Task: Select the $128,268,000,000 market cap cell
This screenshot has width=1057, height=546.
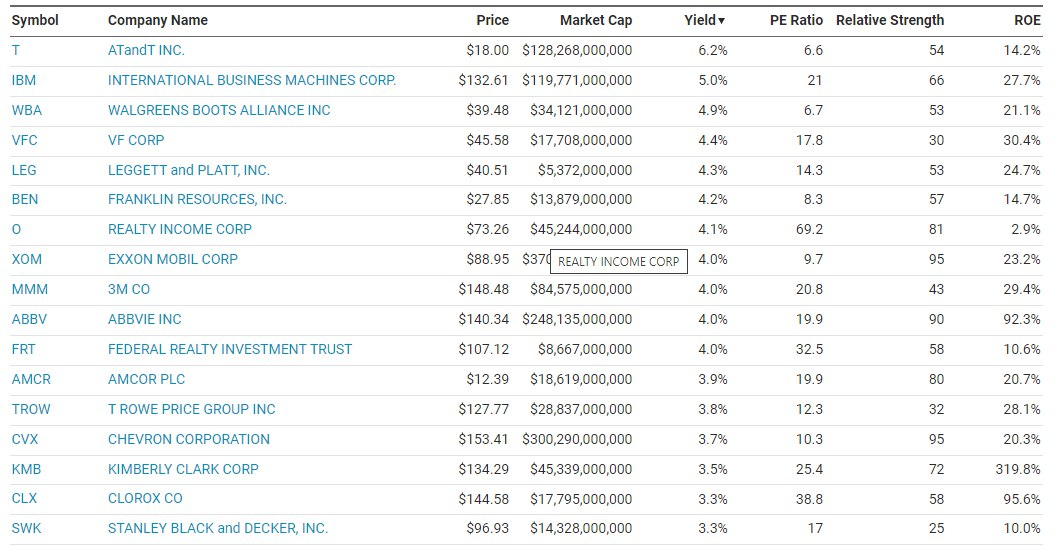Action: click(x=577, y=51)
